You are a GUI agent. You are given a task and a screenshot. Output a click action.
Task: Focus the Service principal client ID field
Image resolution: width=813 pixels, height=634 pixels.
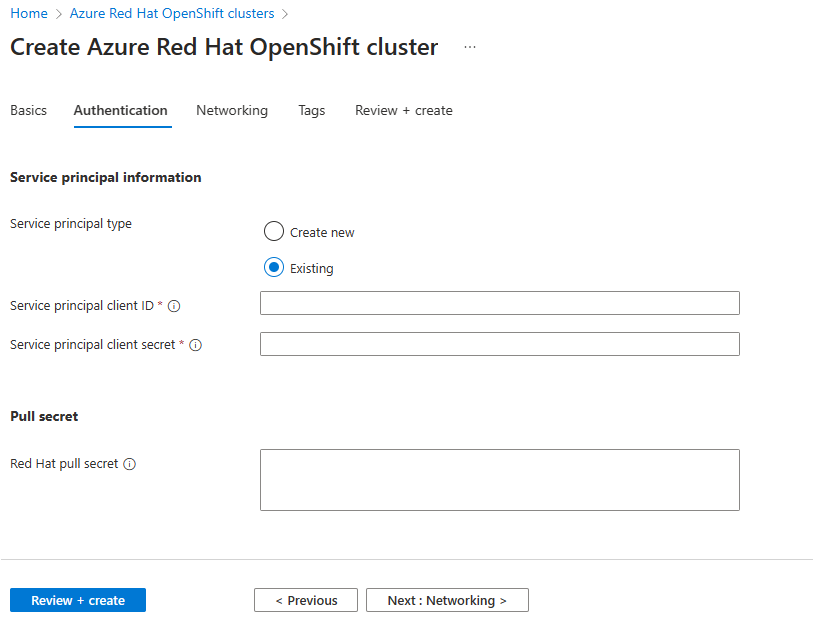click(x=499, y=304)
